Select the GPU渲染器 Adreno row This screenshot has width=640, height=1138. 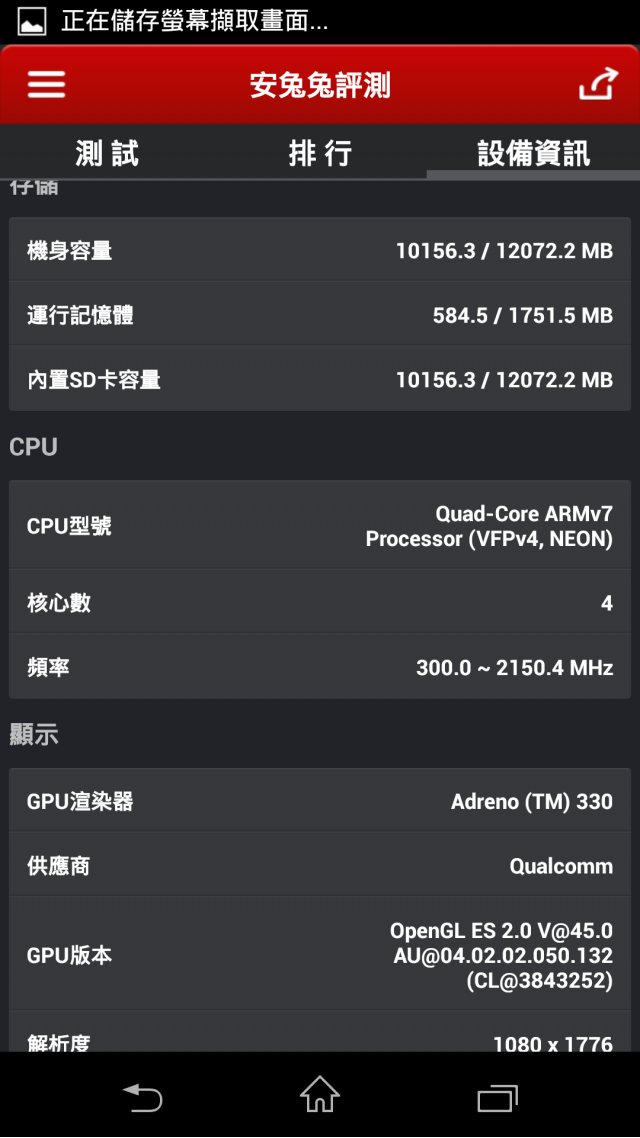(x=320, y=801)
